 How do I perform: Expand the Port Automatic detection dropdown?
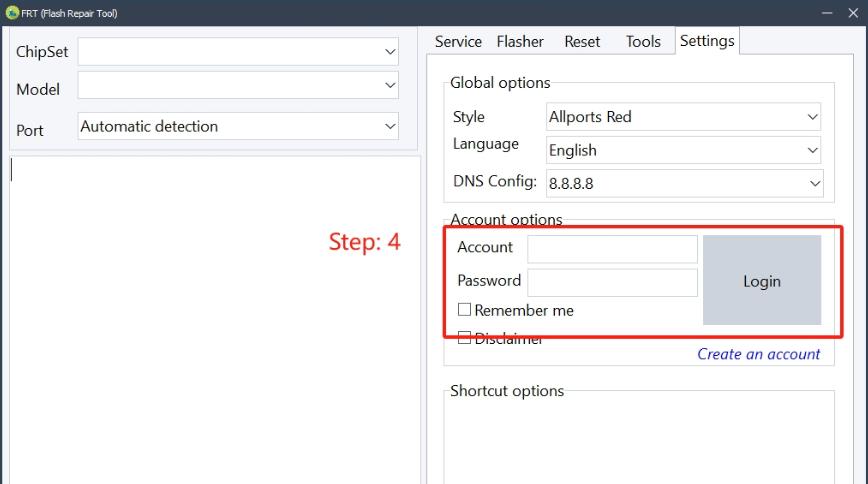pos(238,126)
